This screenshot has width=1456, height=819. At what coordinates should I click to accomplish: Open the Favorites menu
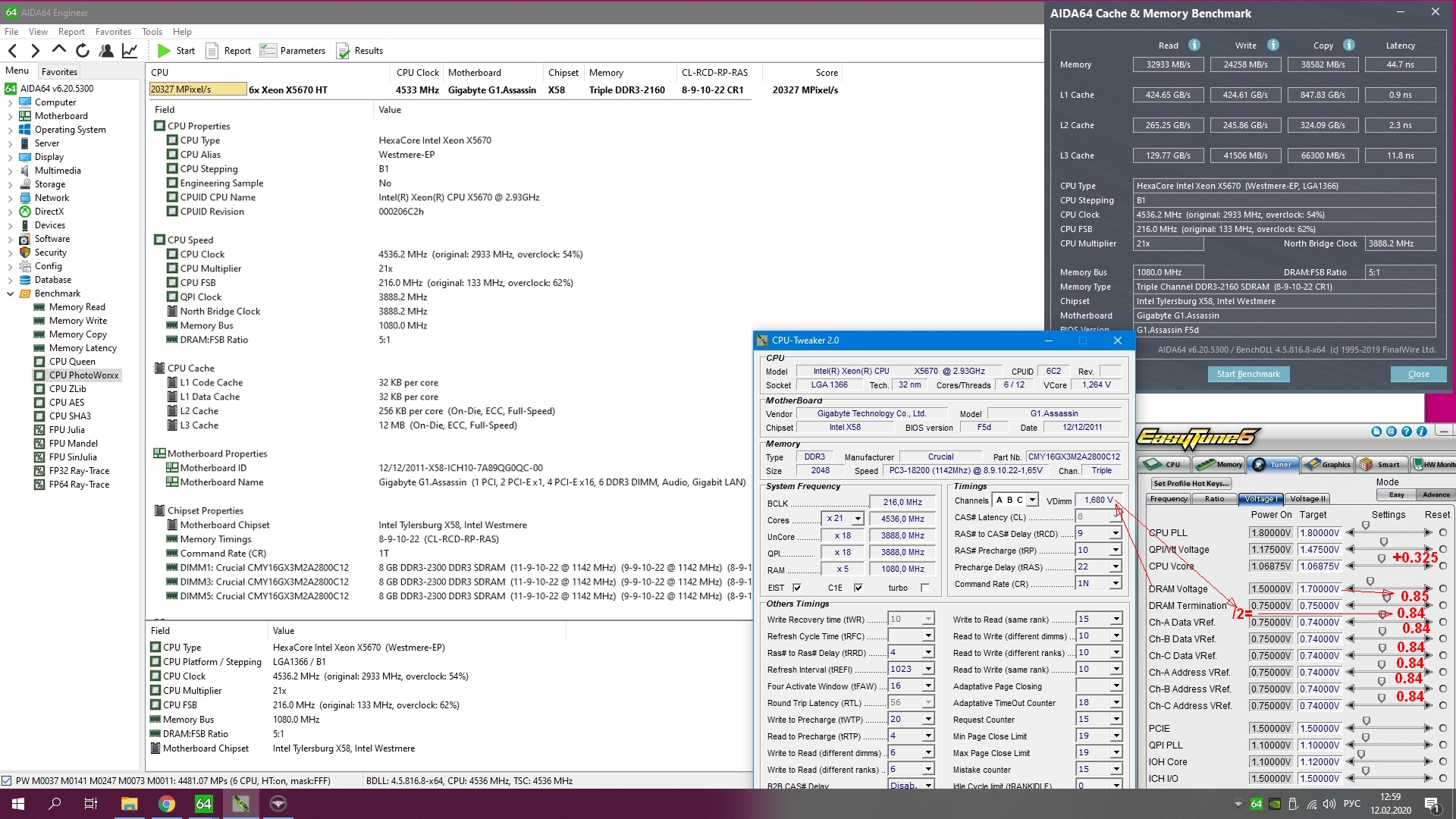click(x=113, y=32)
